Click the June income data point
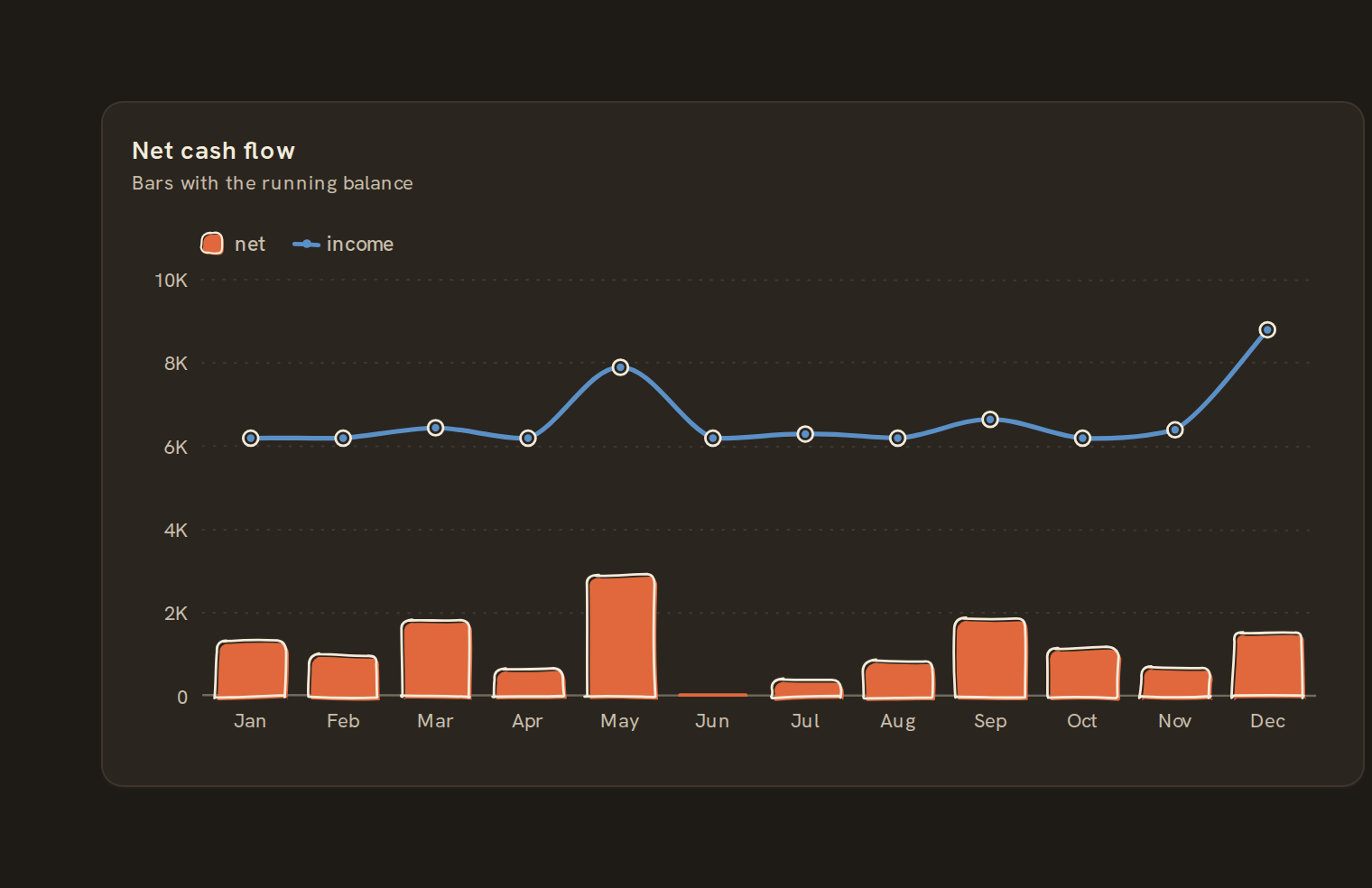The height and width of the screenshot is (888, 1372). tap(713, 438)
